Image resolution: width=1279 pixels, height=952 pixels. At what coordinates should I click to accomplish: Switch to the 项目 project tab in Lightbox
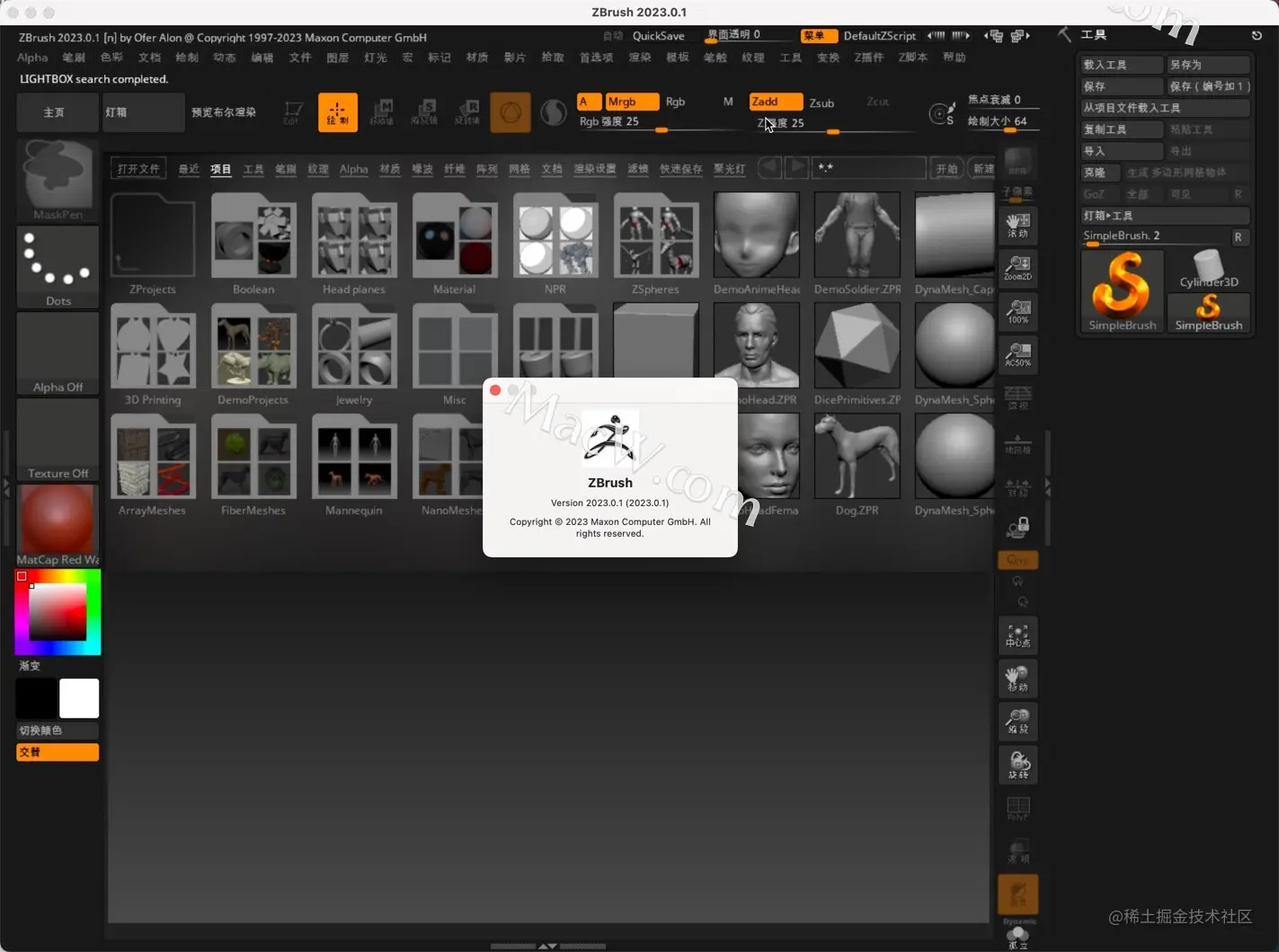click(x=221, y=169)
